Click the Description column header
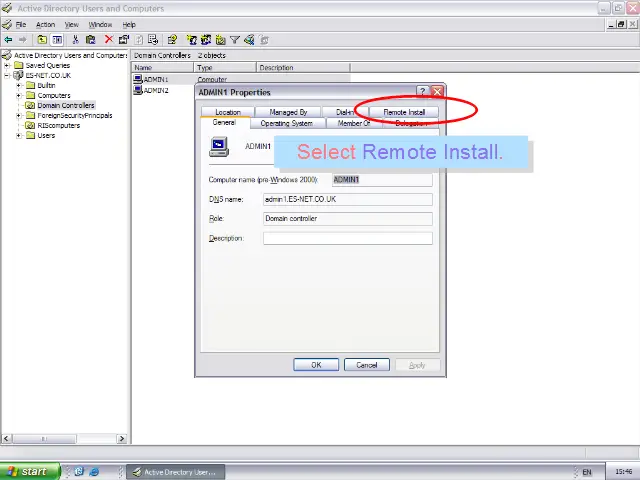 point(303,68)
